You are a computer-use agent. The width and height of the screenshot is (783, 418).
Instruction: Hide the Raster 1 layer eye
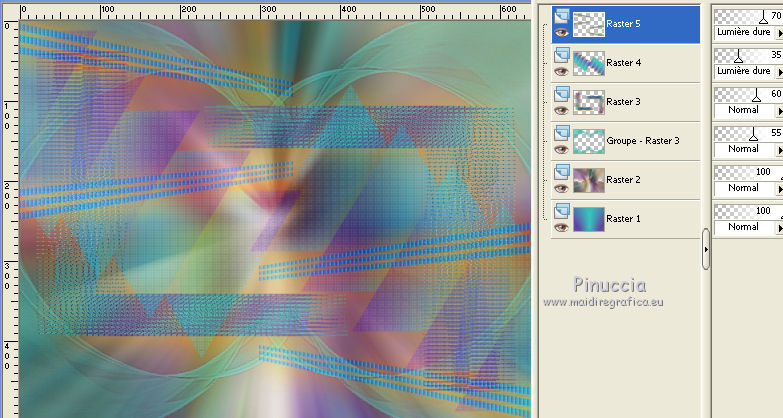click(561, 227)
